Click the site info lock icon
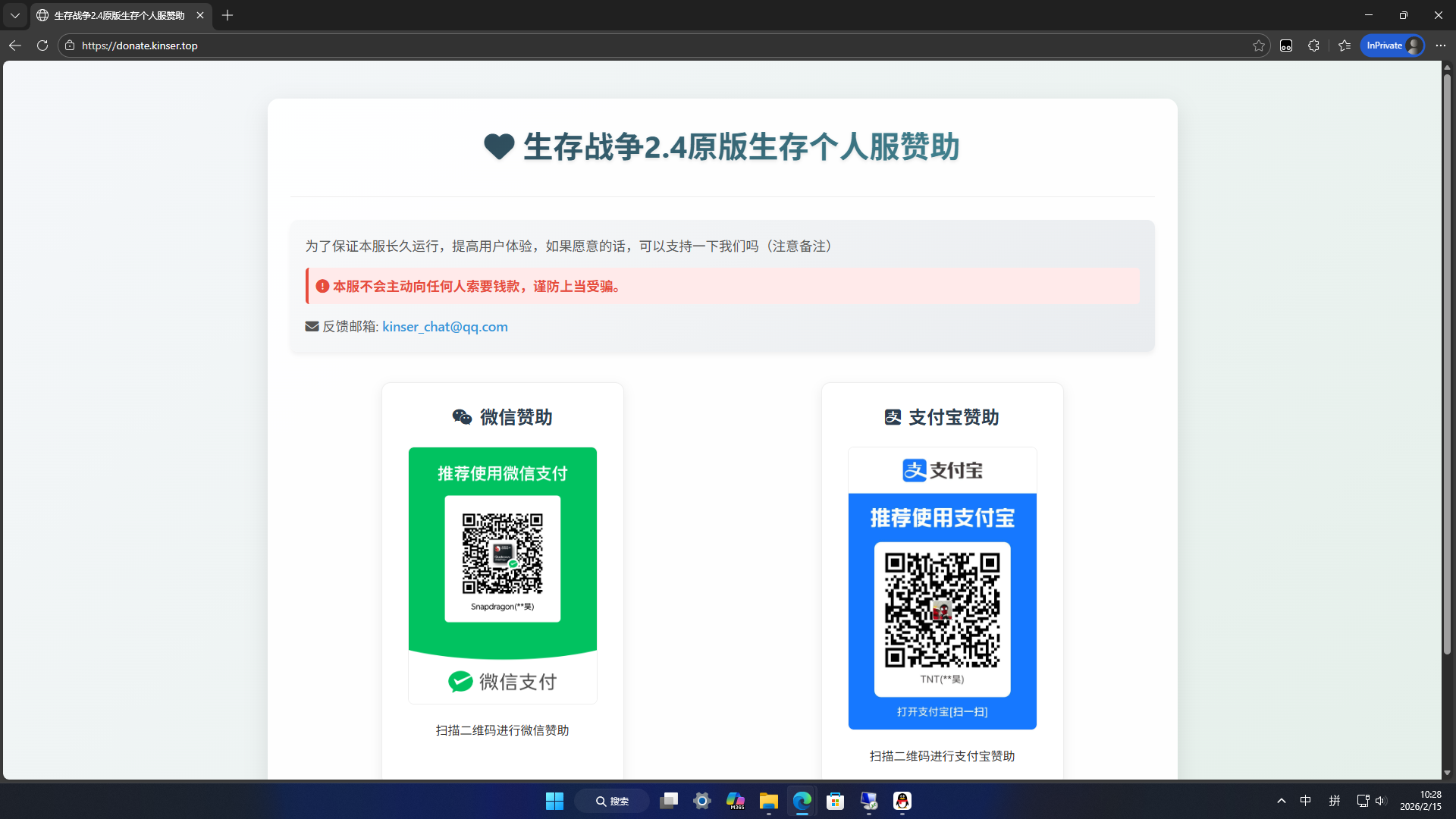 (x=70, y=45)
